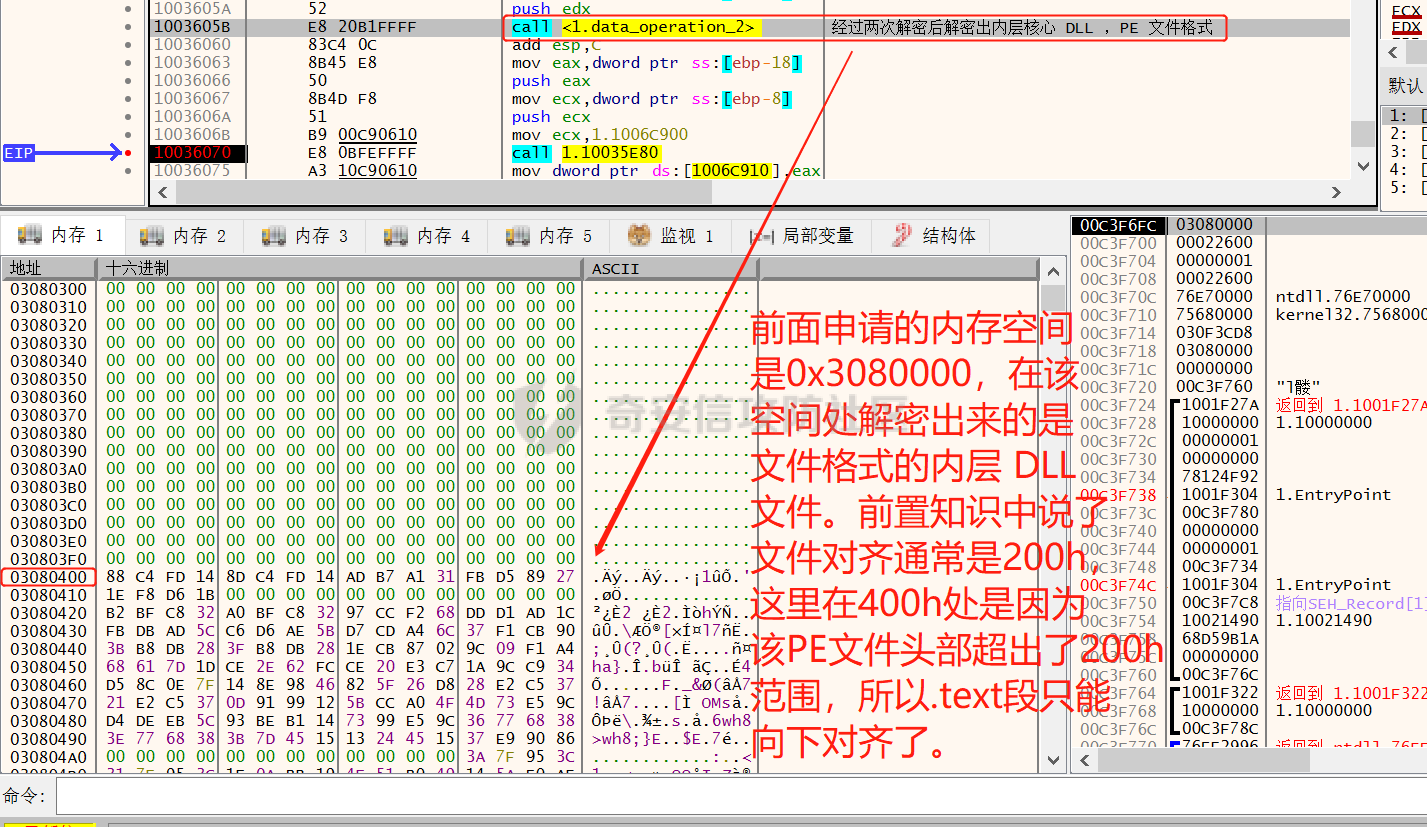Select the mov dword ptr ds:[1006C910],eax line
This screenshot has height=827, width=1427.
pyautogui.click(x=666, y=171)
